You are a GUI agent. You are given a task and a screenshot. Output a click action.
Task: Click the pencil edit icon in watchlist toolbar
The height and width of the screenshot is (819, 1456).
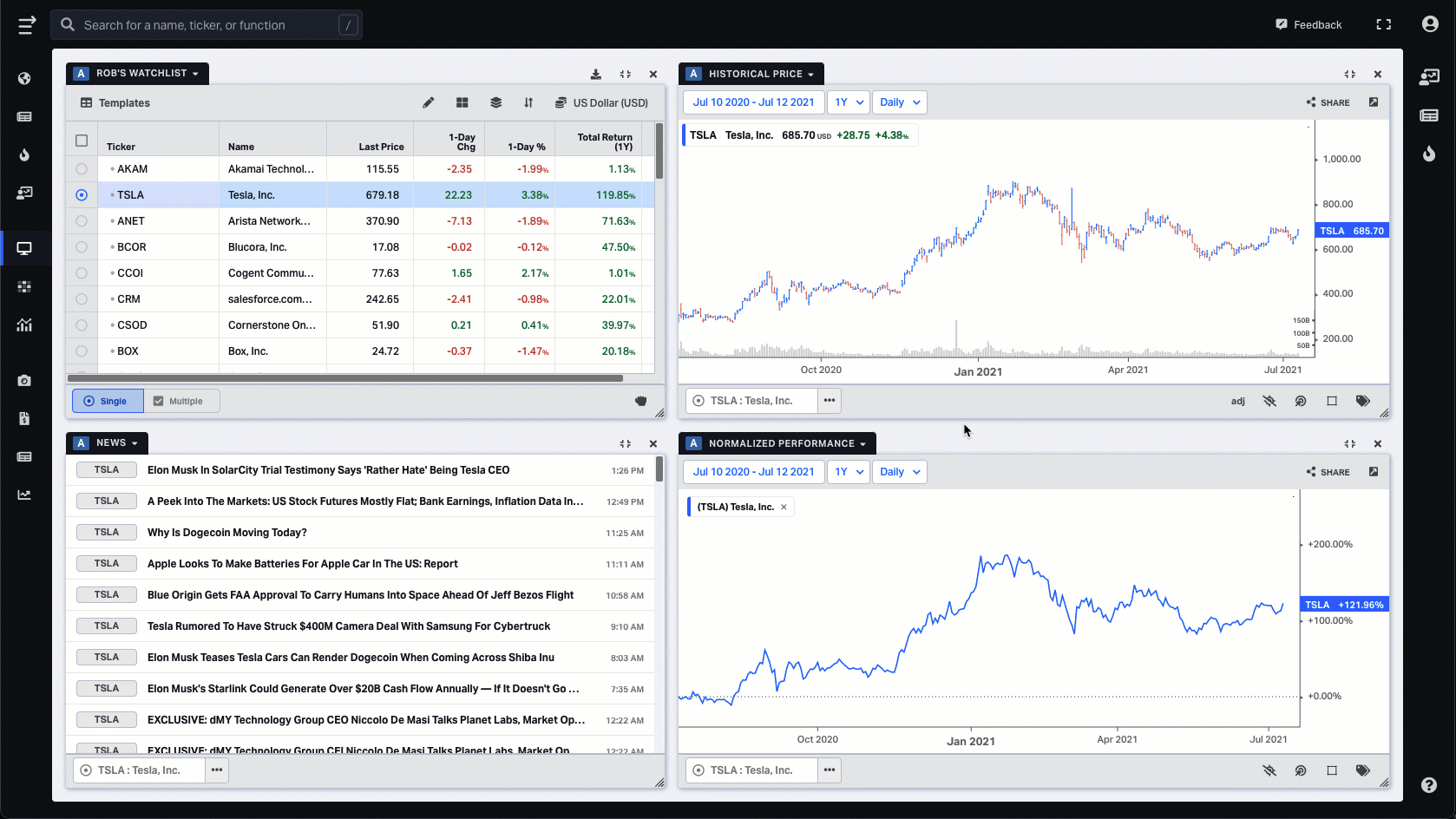click(x=429, y=102)
